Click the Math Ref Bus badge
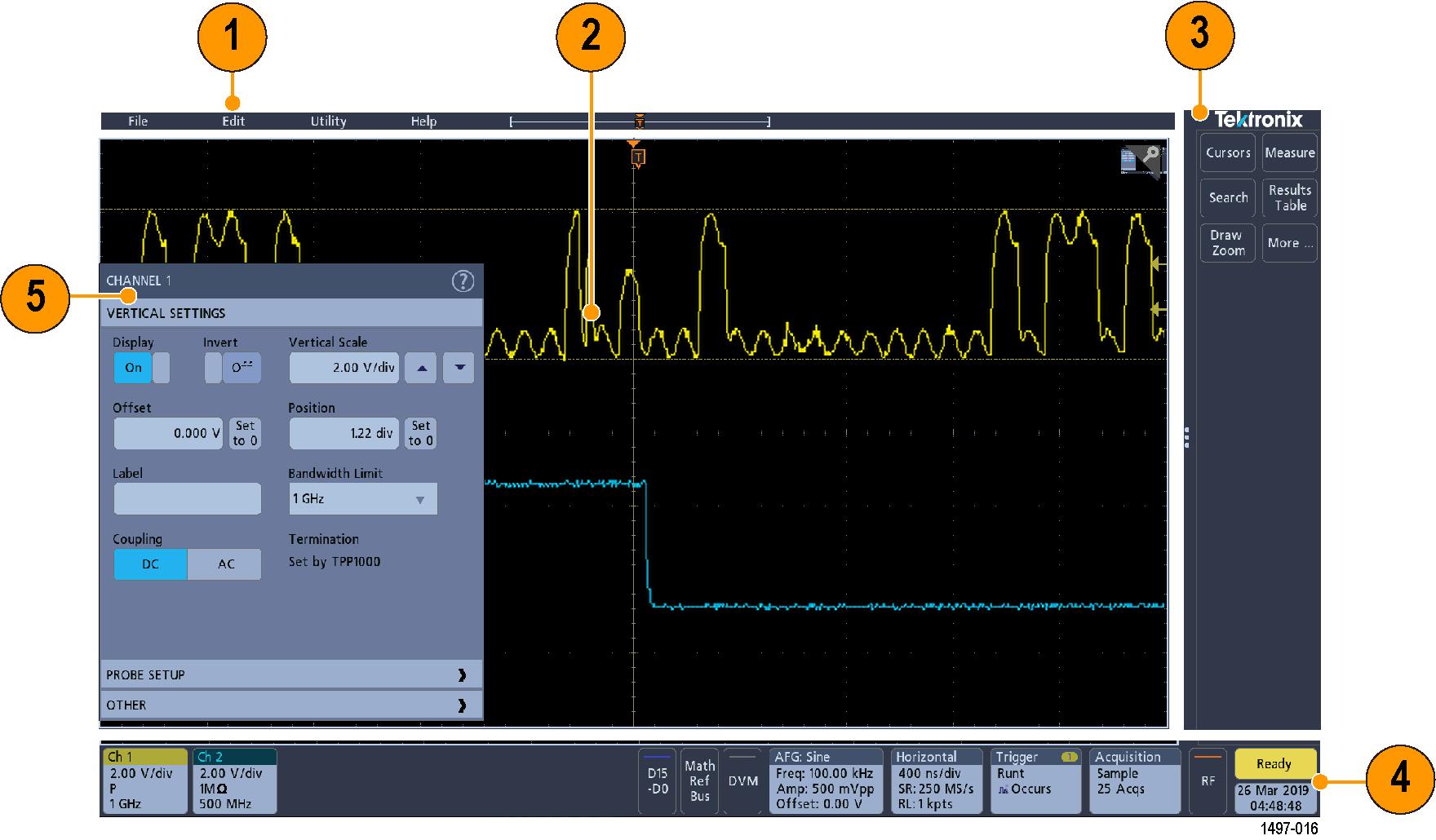 tap(699, 781)
